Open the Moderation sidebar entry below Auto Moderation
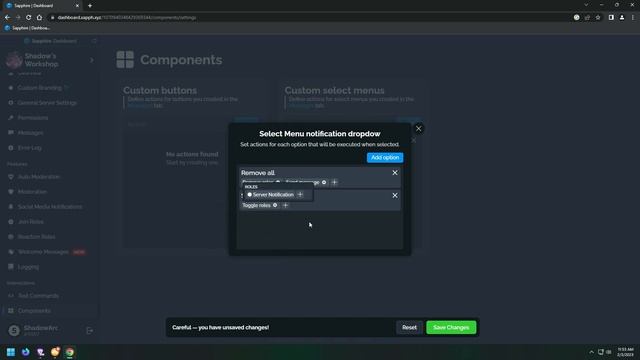640x360 pixels. tap(32, 191)
